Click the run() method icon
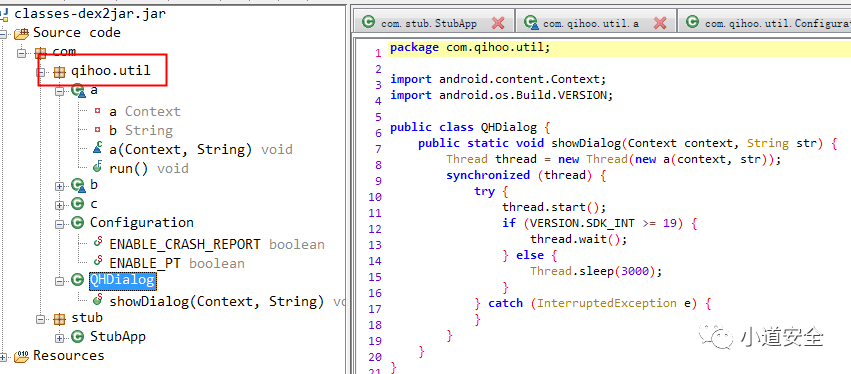The height and width of the screenshot is (374, 851). pos(97,168)
